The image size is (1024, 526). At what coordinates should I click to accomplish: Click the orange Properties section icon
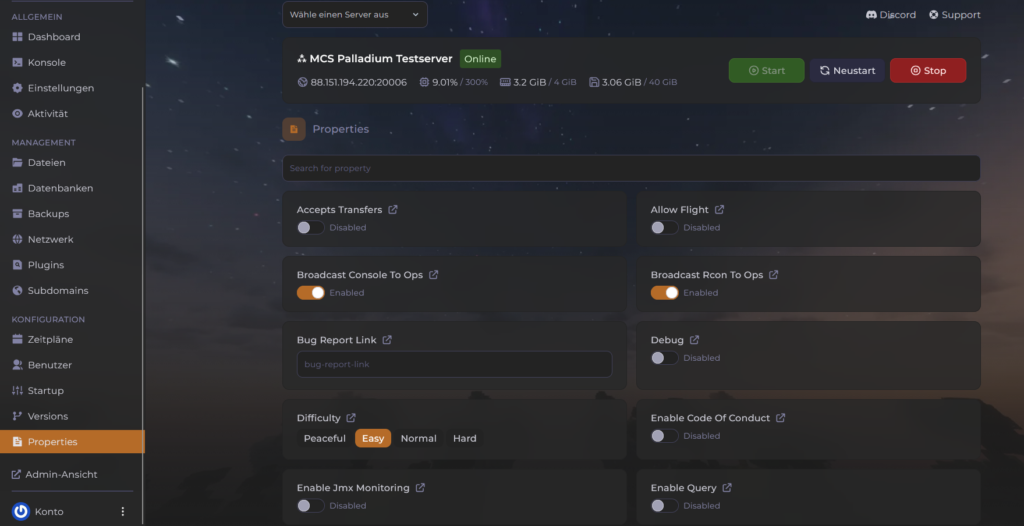pos(294,129)
